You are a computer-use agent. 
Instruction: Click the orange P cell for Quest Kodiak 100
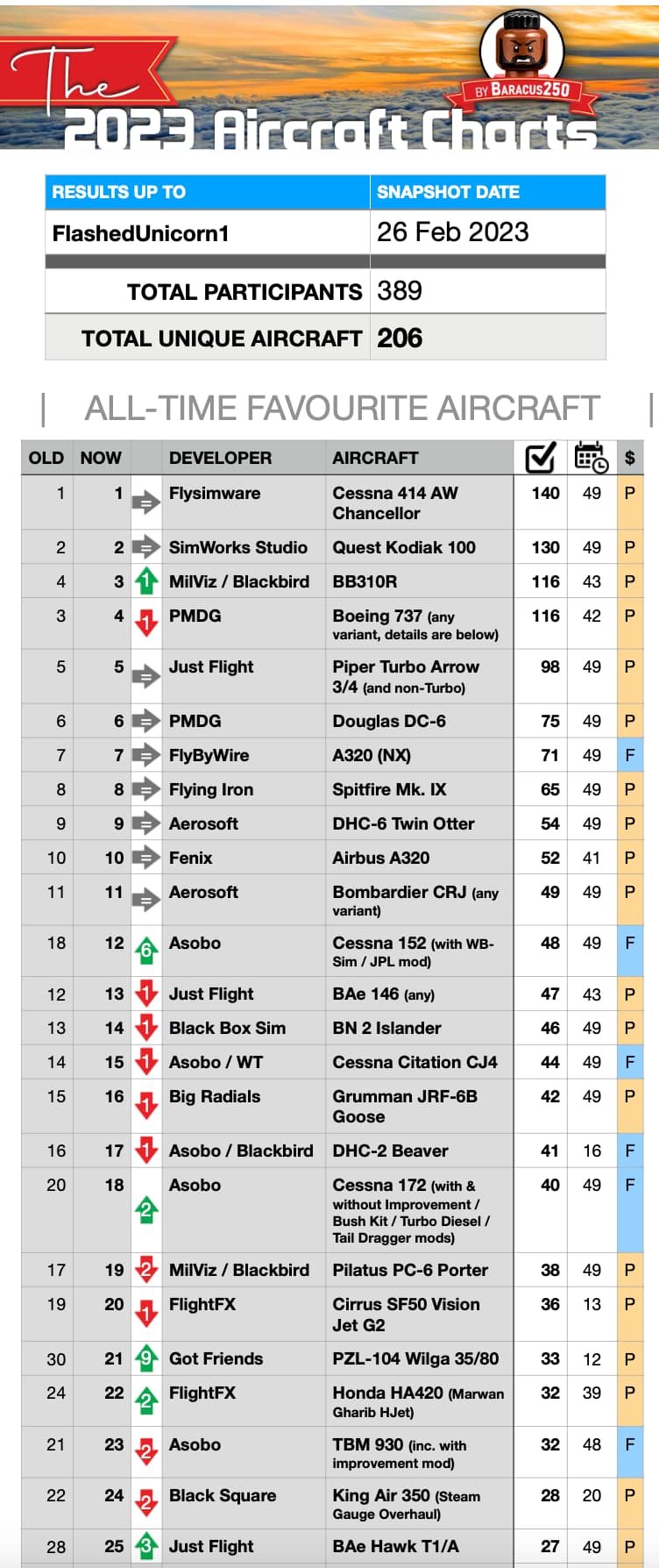click(629, 547)
